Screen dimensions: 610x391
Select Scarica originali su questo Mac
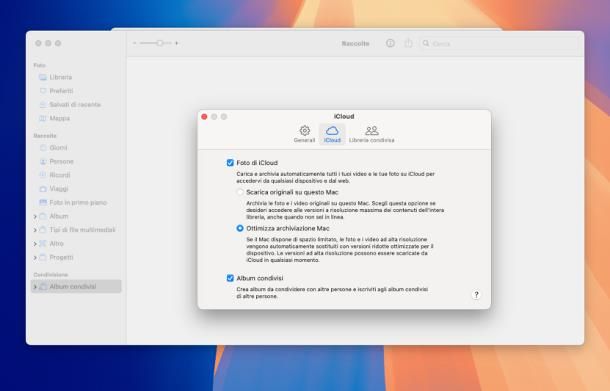(240, 192)
